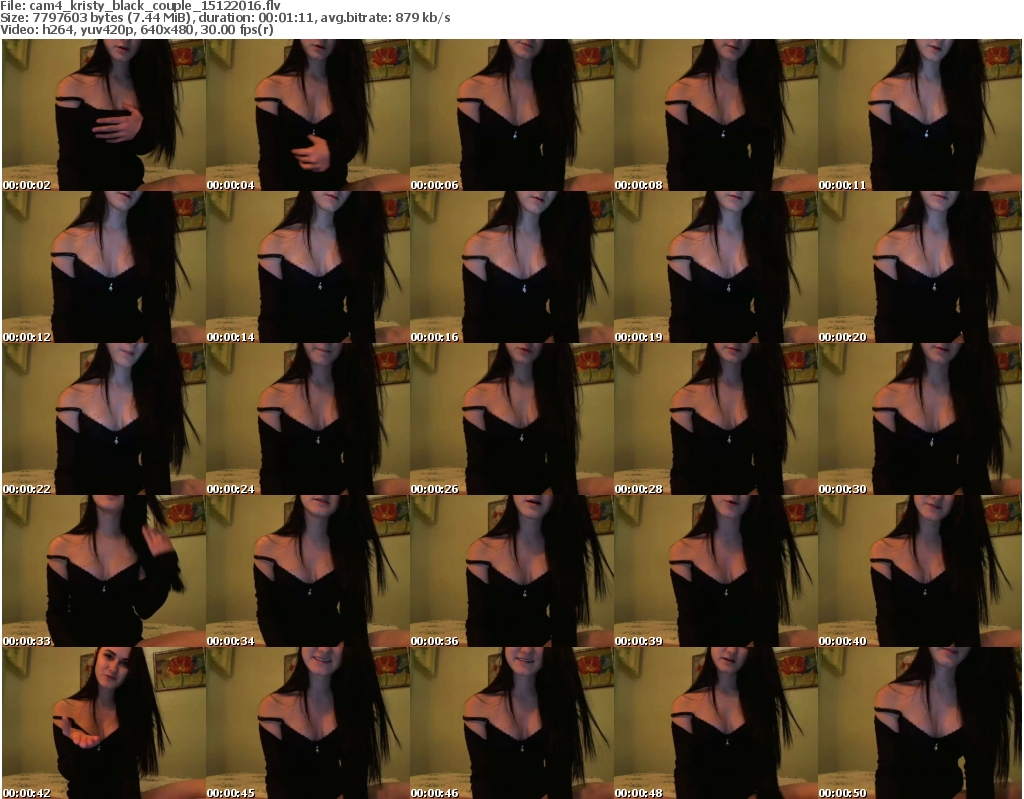Viewport: 1024px width, 799px height.
Task: View the frame captured at 00:00:50
Action: click(x=920, y=723)
